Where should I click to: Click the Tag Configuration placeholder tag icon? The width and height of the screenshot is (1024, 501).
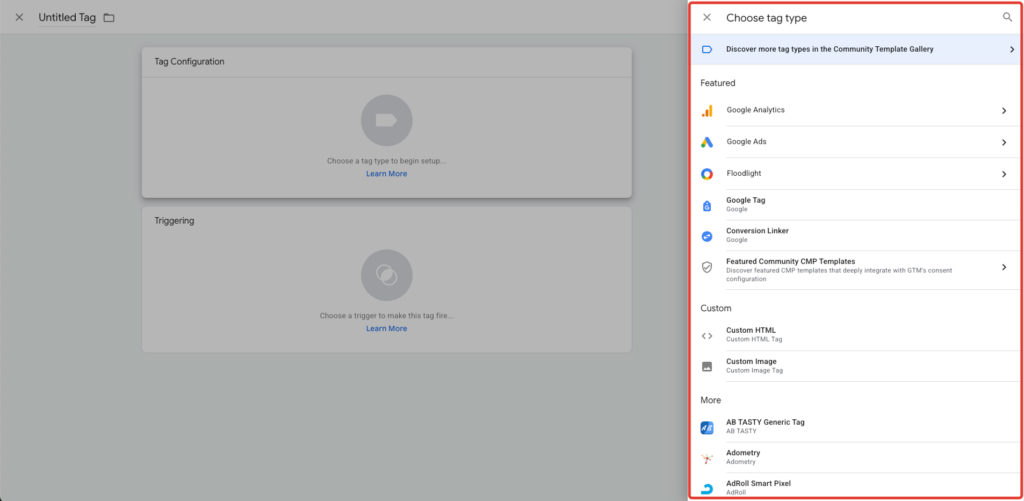(x=387, y=120)
